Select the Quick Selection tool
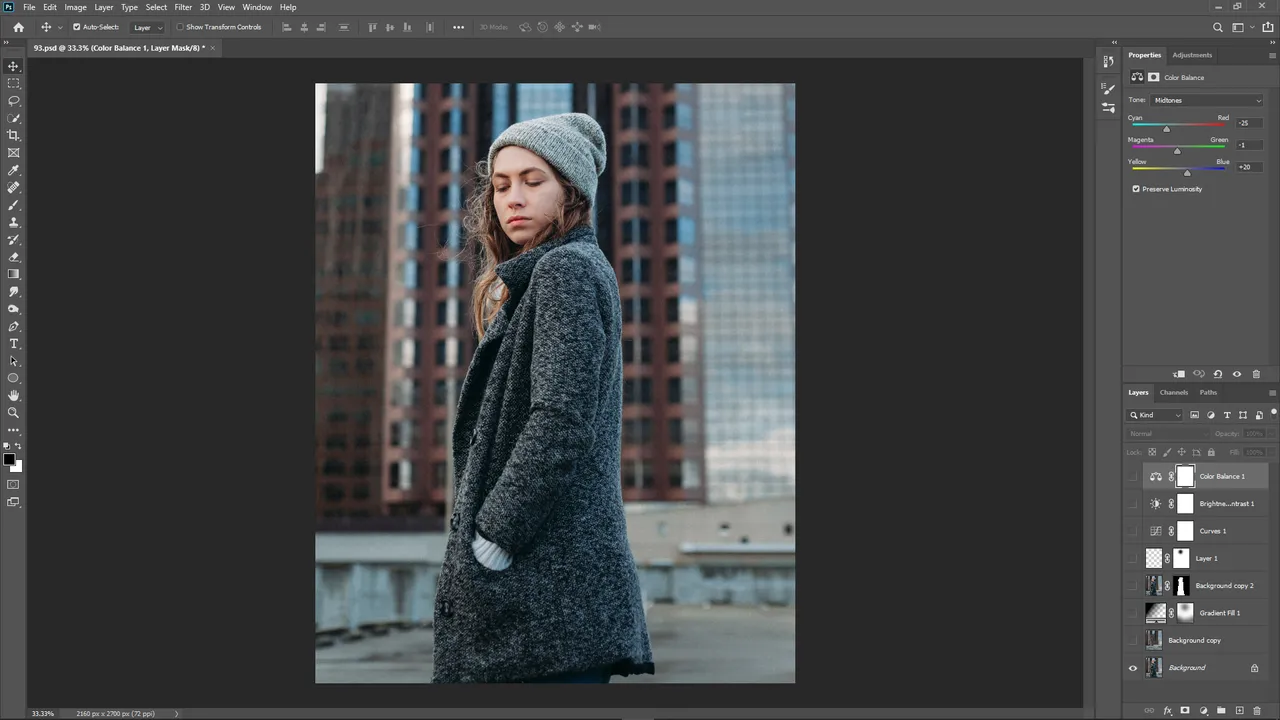The height and width of the screenshot is (720, 1280). [13, 118]
